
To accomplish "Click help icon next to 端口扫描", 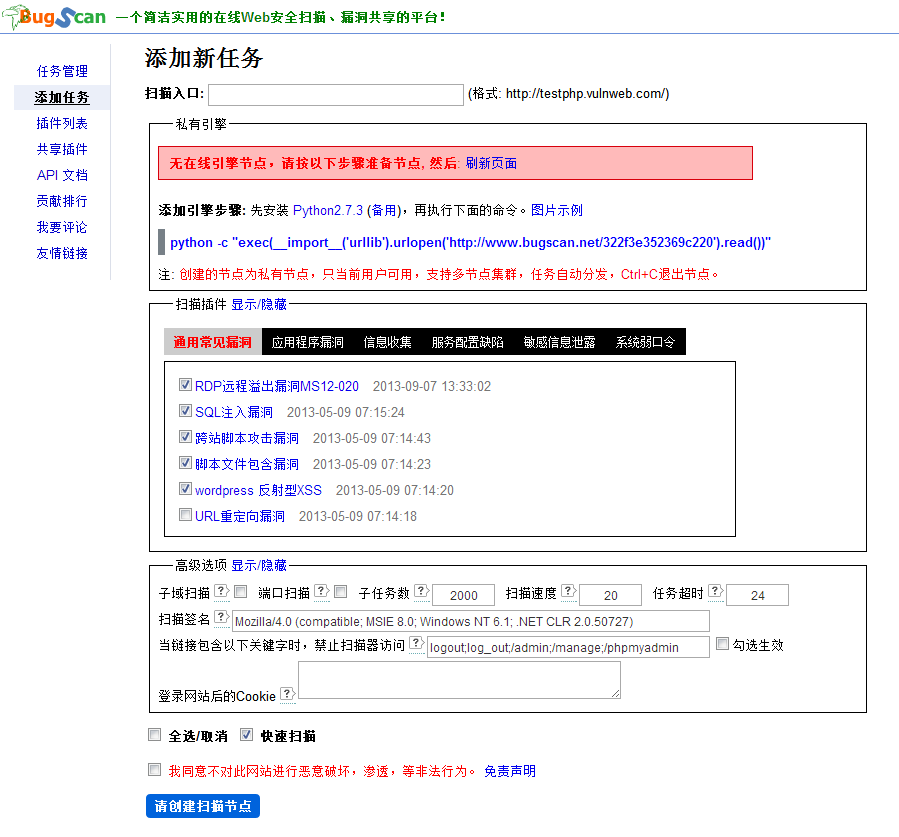I will click(322, 591).
